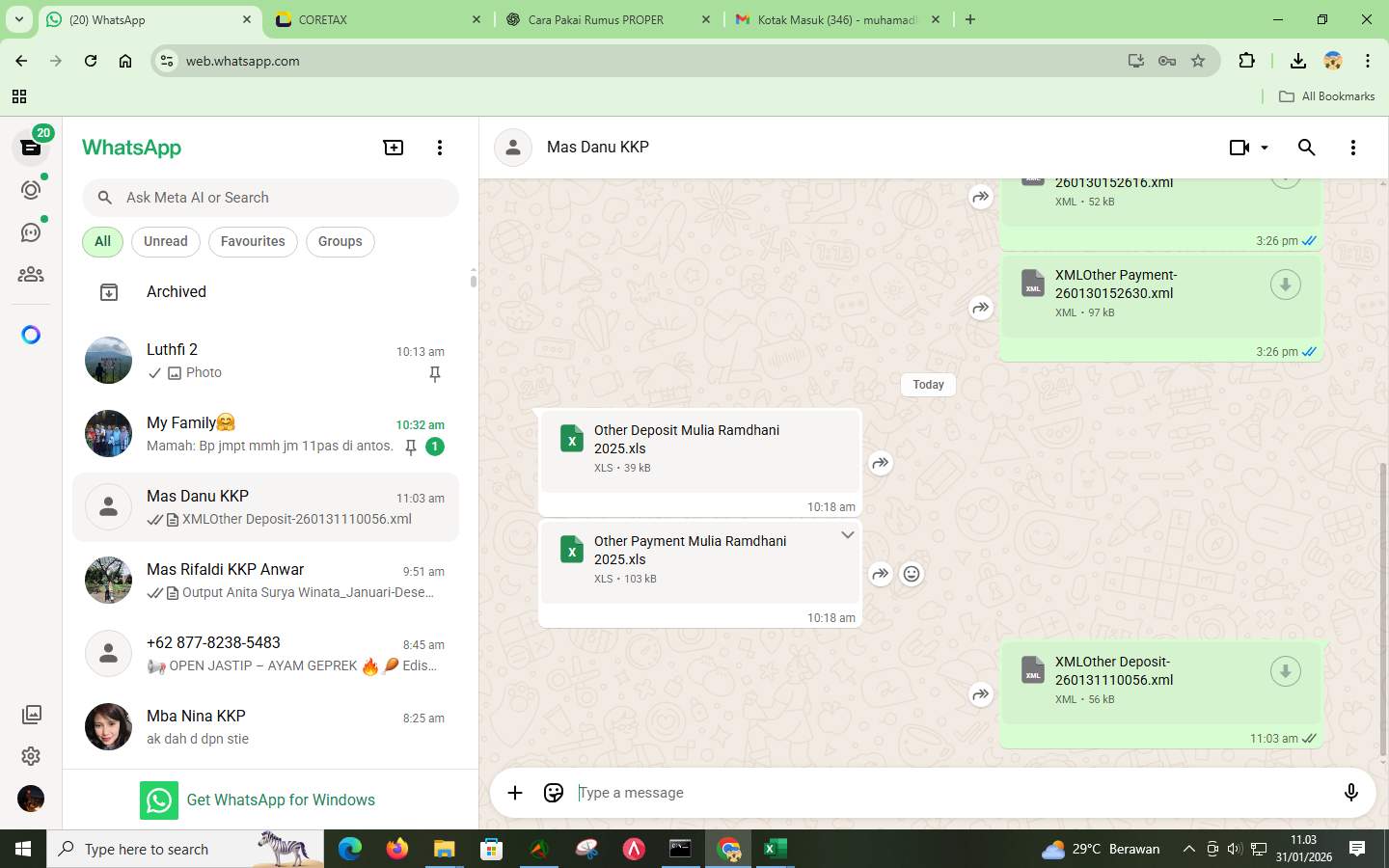Attach a file using the plus icon
Viewport: 1389px width, 868px height.
[514, 792]
